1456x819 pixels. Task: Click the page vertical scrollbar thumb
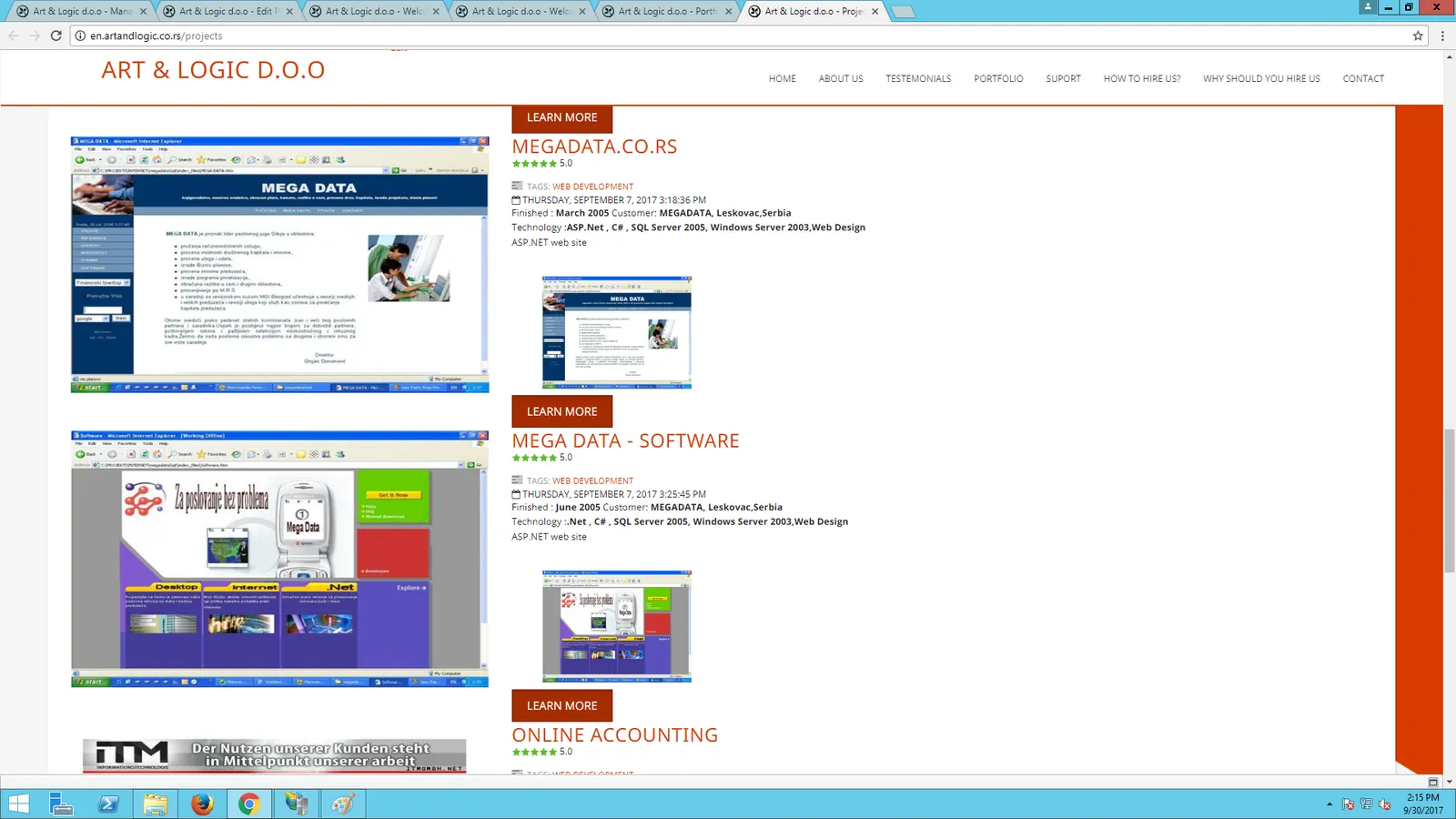coord(1449,500)
